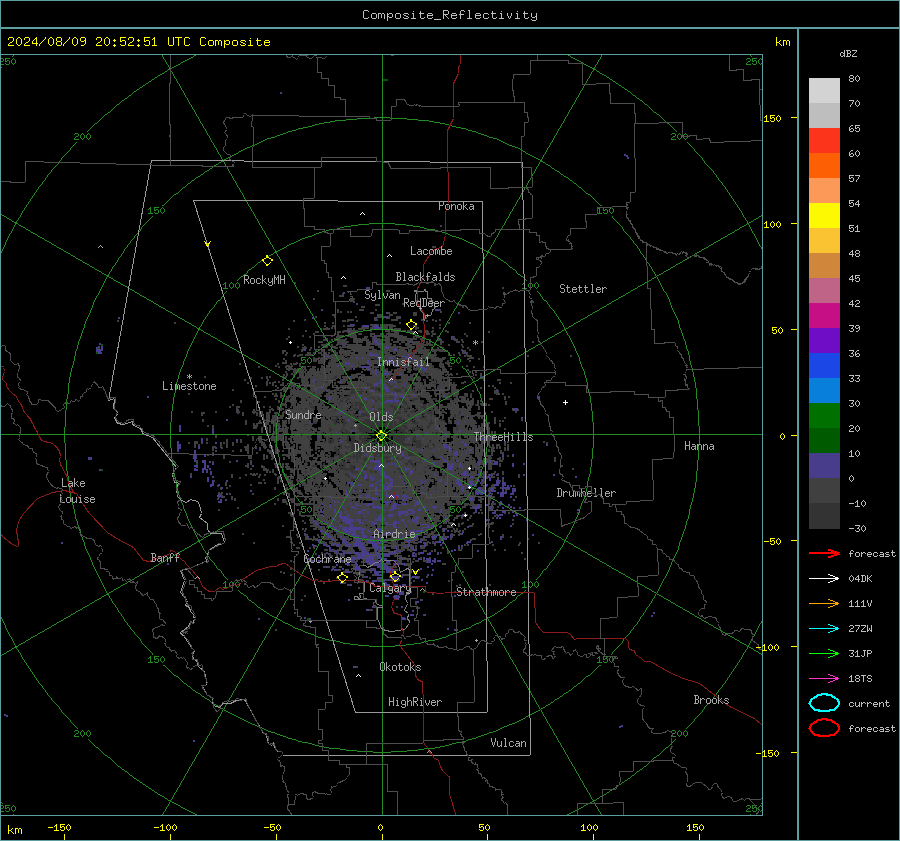This screenshot has width=900, height=841.
Task: Click the Airdrie city label
Action: point(394,534)
